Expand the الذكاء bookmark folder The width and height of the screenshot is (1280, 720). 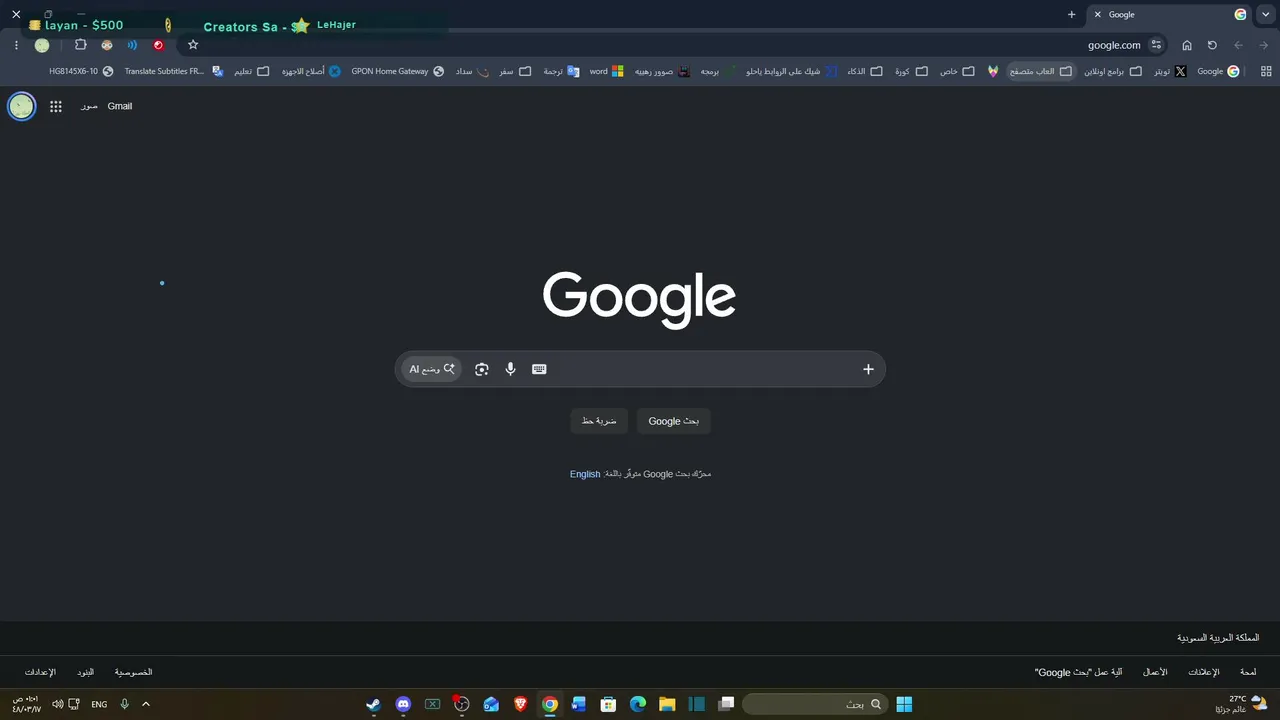click(865, 72)
